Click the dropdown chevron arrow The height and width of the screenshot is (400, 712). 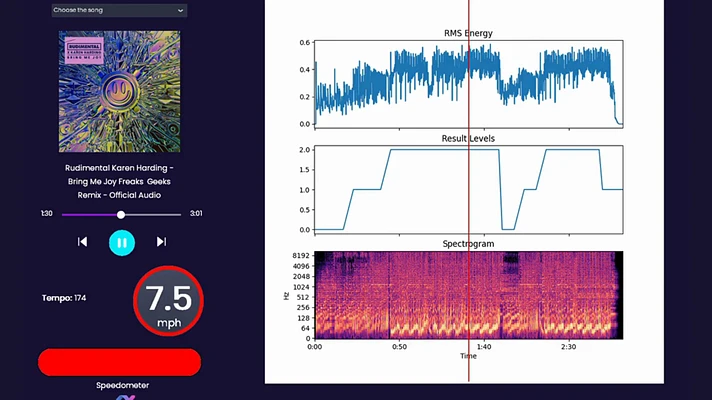coord(180,10)
